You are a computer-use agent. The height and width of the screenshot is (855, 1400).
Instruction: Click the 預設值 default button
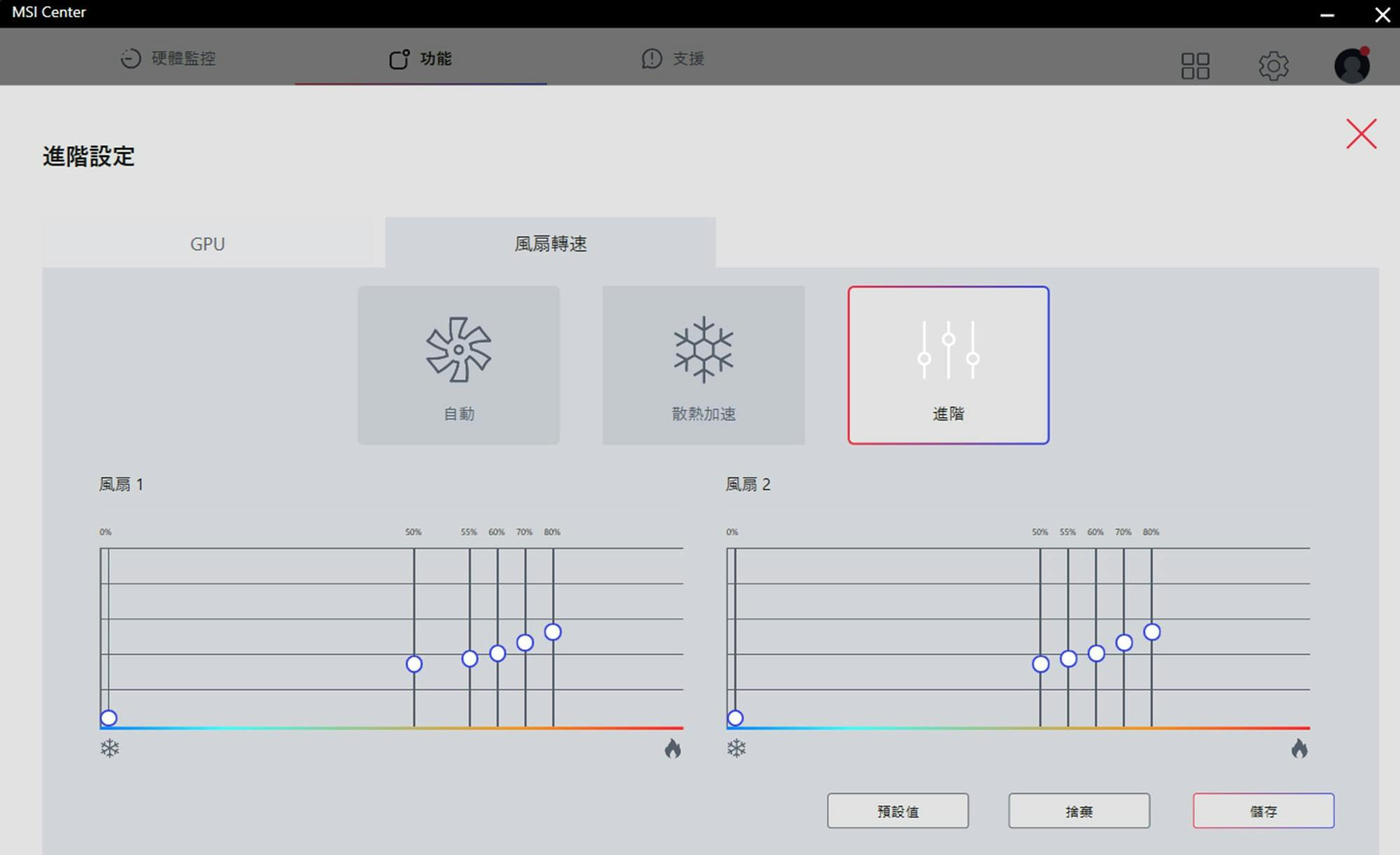point(898,811)
